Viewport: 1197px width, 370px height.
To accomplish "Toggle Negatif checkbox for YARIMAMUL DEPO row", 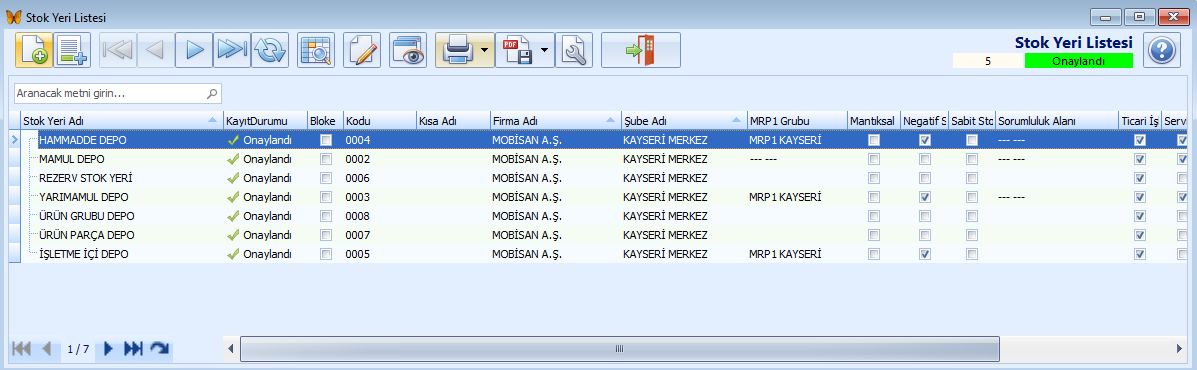I will [924, 197].
